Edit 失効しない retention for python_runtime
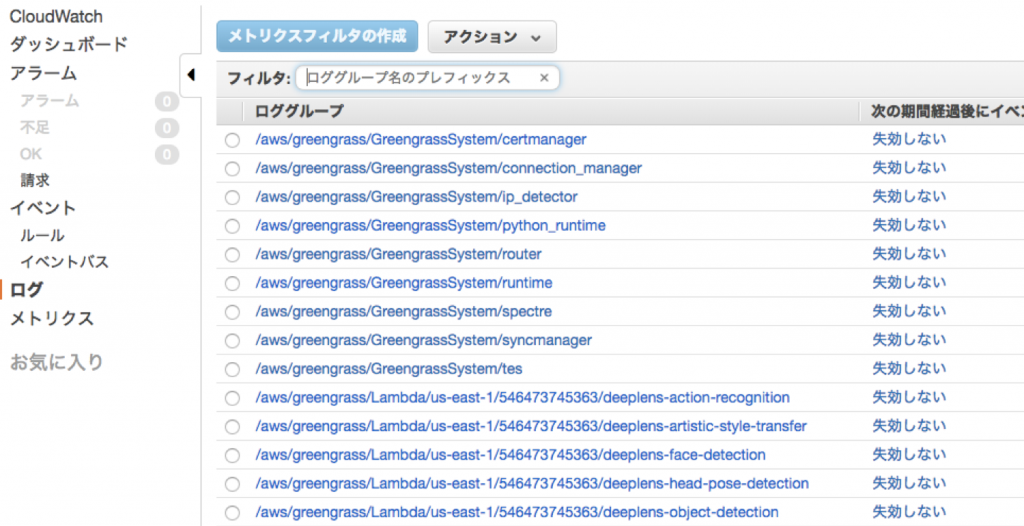 (909, 225)
